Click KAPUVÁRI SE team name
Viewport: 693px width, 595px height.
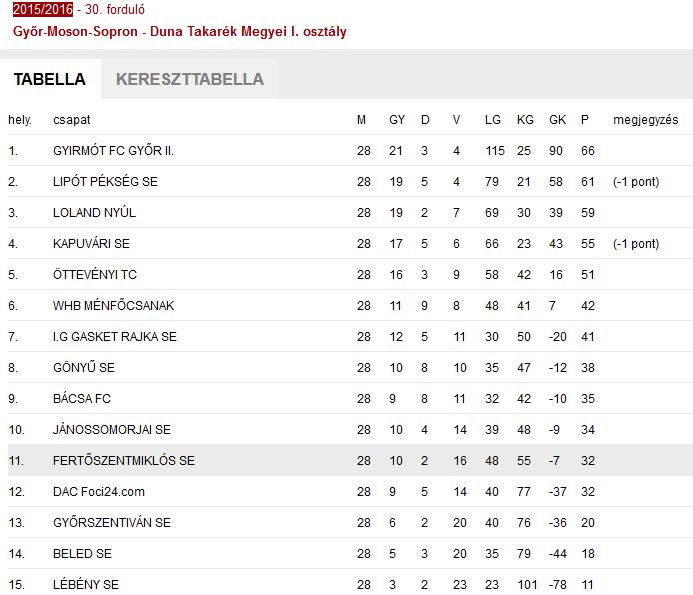[91, 244]
